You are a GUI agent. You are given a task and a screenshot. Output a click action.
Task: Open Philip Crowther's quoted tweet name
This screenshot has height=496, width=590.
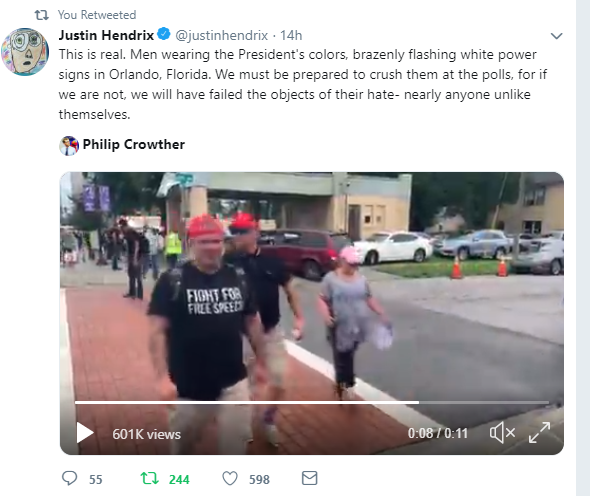coord(134,145)
